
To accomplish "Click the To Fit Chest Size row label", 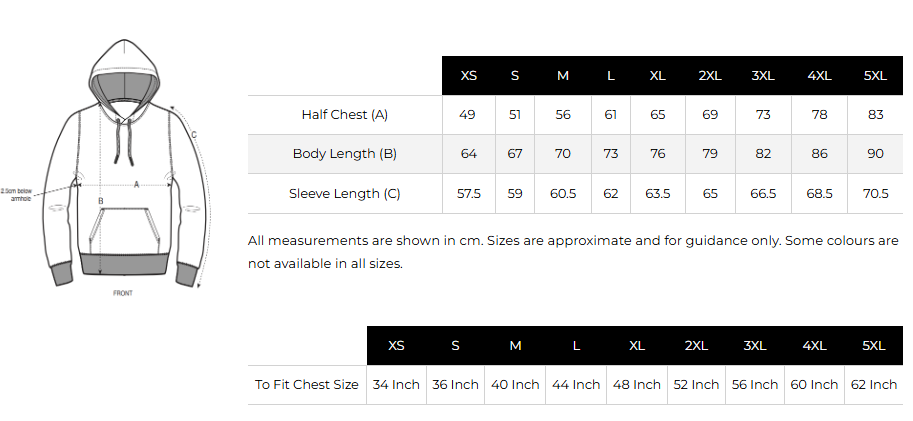I will [x=306, y=384].
